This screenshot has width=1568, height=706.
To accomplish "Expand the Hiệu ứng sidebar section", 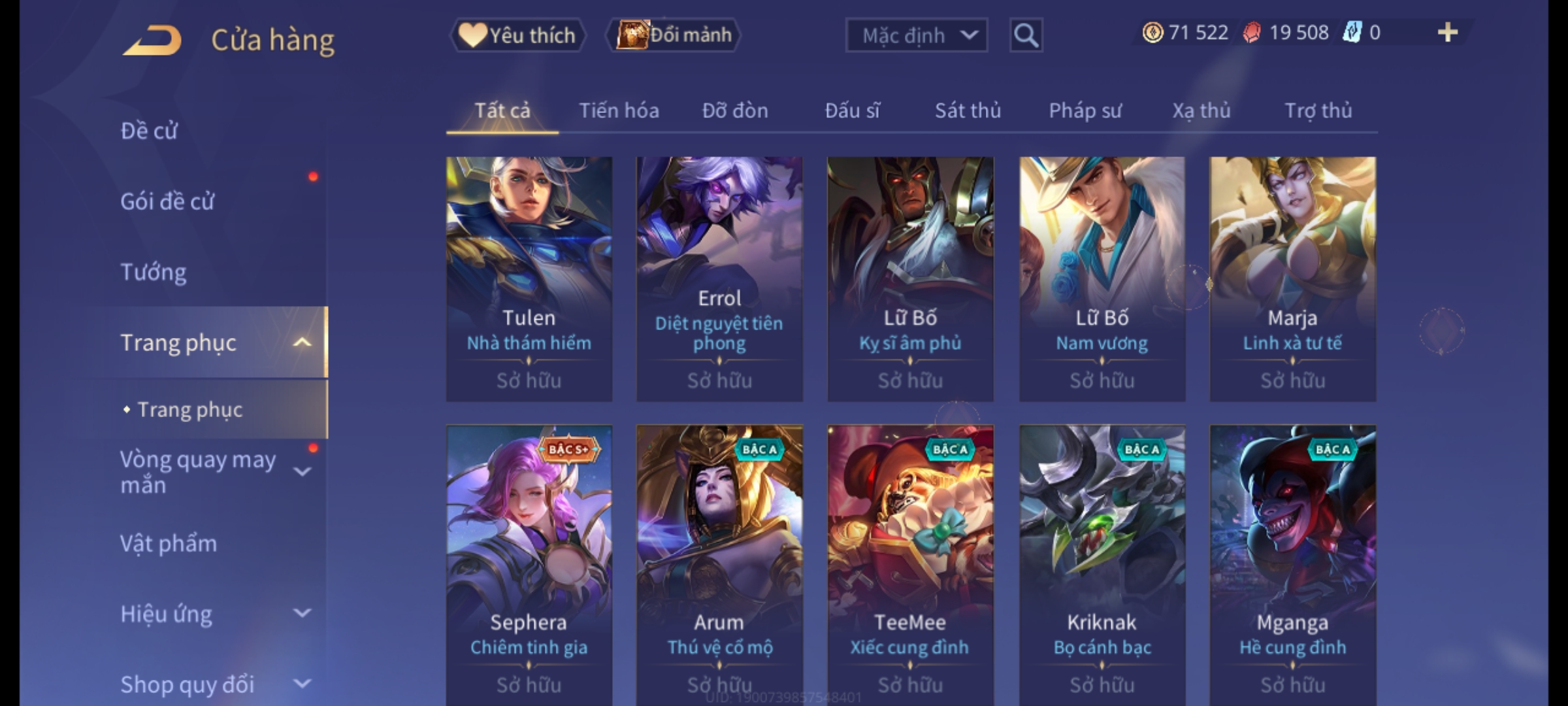I will [302, 613].
